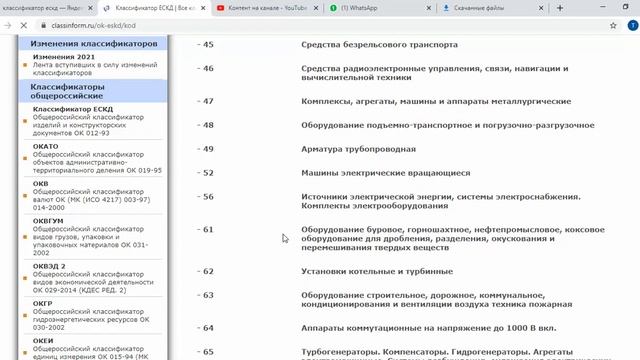Open code 63 Оборудование строительное

pyautogui.click(x=437, y=300)
